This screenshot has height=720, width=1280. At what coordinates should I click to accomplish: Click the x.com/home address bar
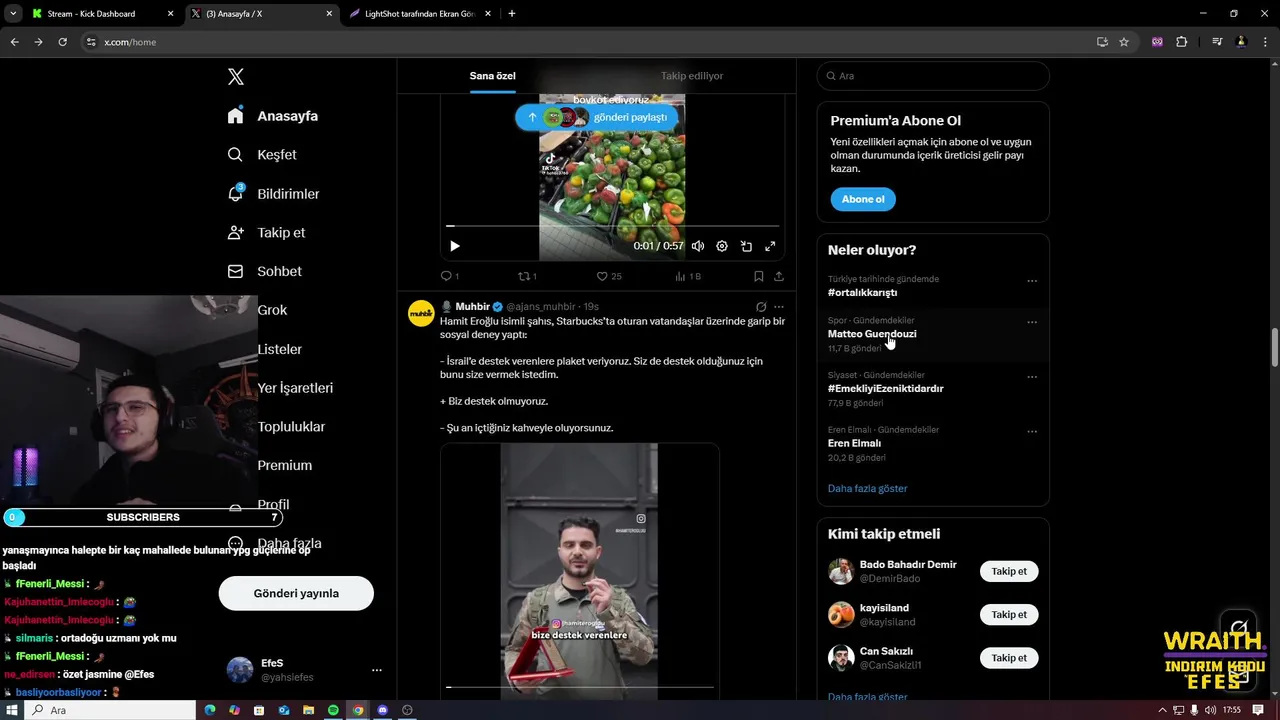click(x=590, y=42)
